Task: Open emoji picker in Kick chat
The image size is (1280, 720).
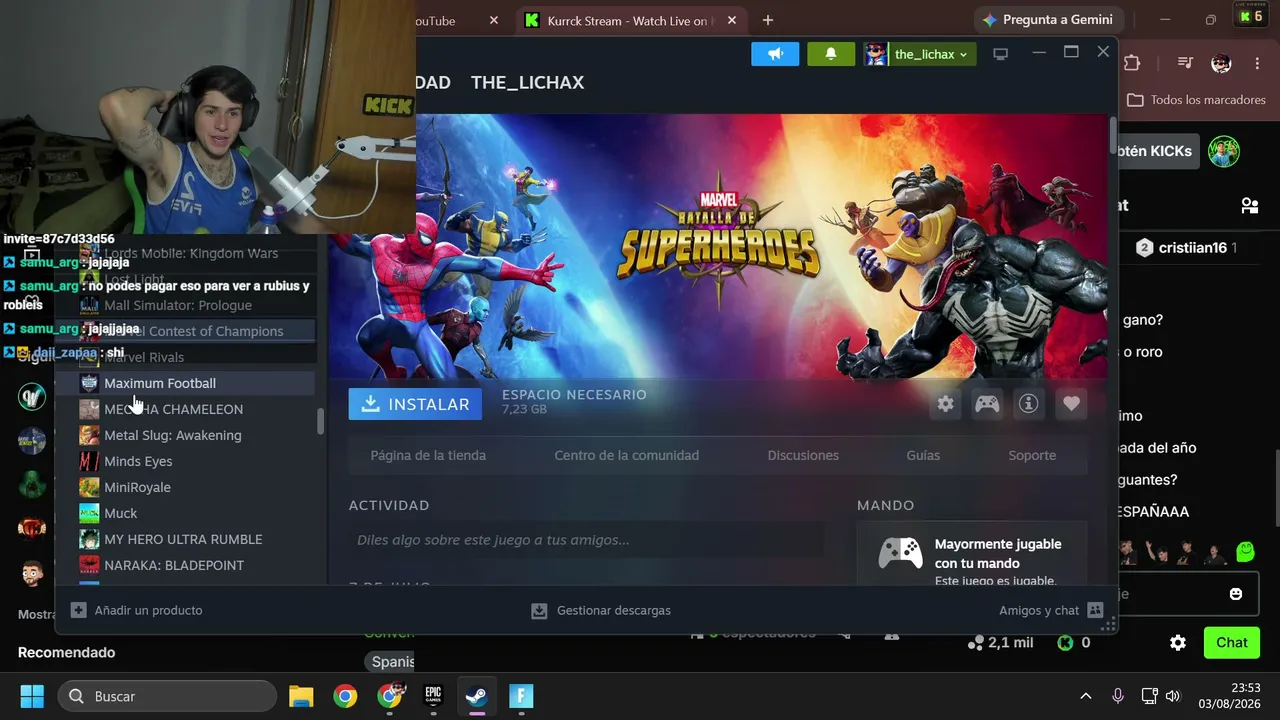Action: coord(1236,594)
